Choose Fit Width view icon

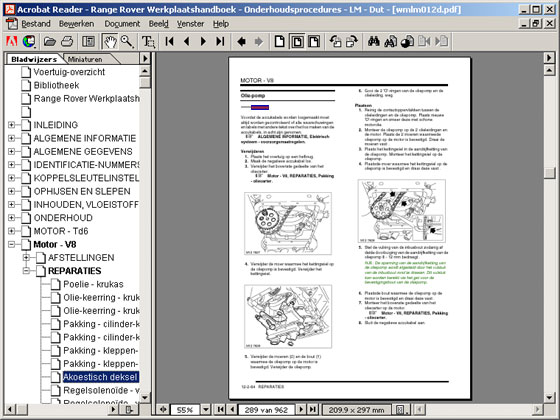tap(314, 41)
